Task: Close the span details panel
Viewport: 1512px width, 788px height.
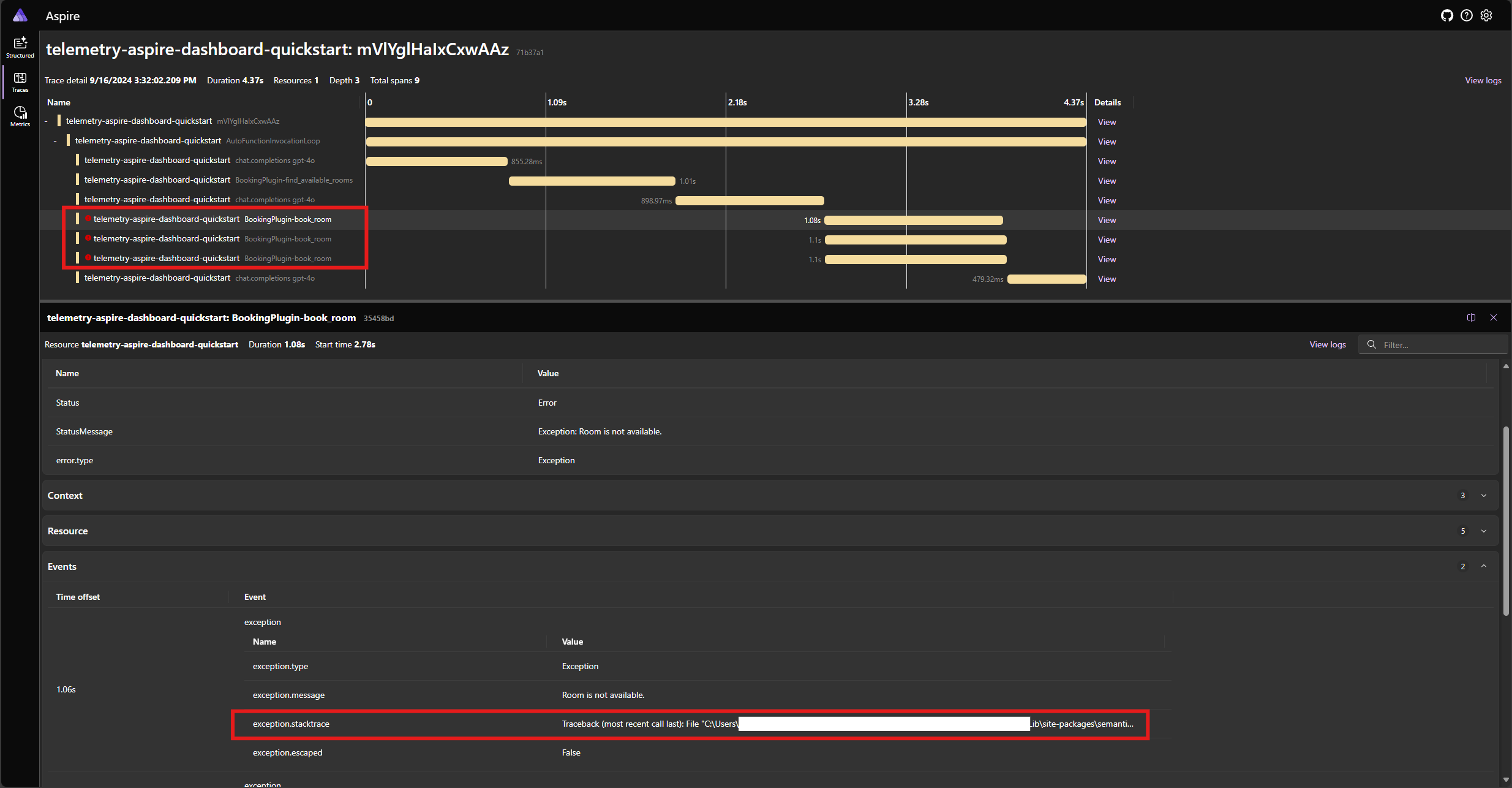Action: tap(1494, 317)
